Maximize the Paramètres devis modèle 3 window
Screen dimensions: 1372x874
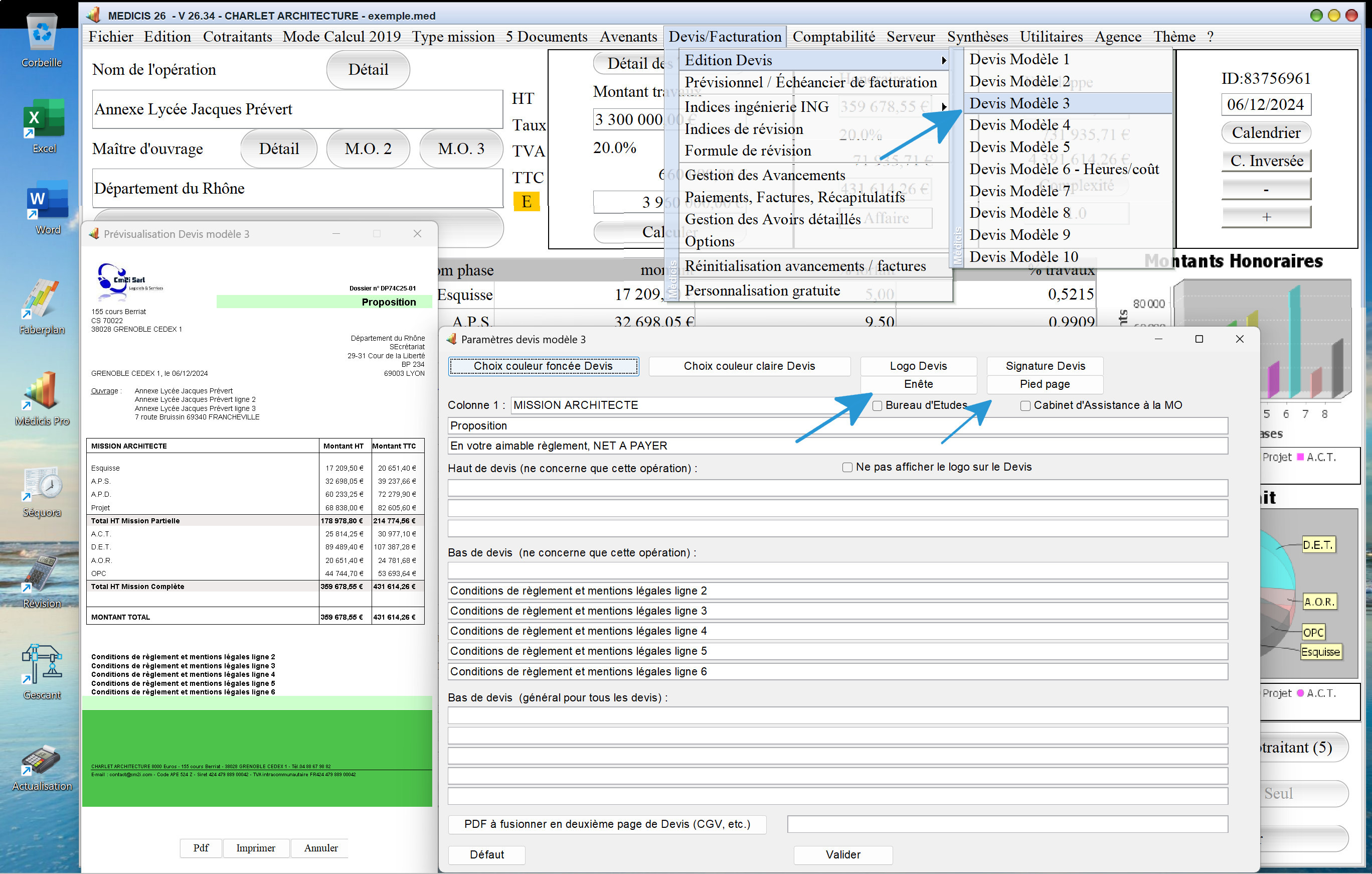click(x=1199, y=339)
